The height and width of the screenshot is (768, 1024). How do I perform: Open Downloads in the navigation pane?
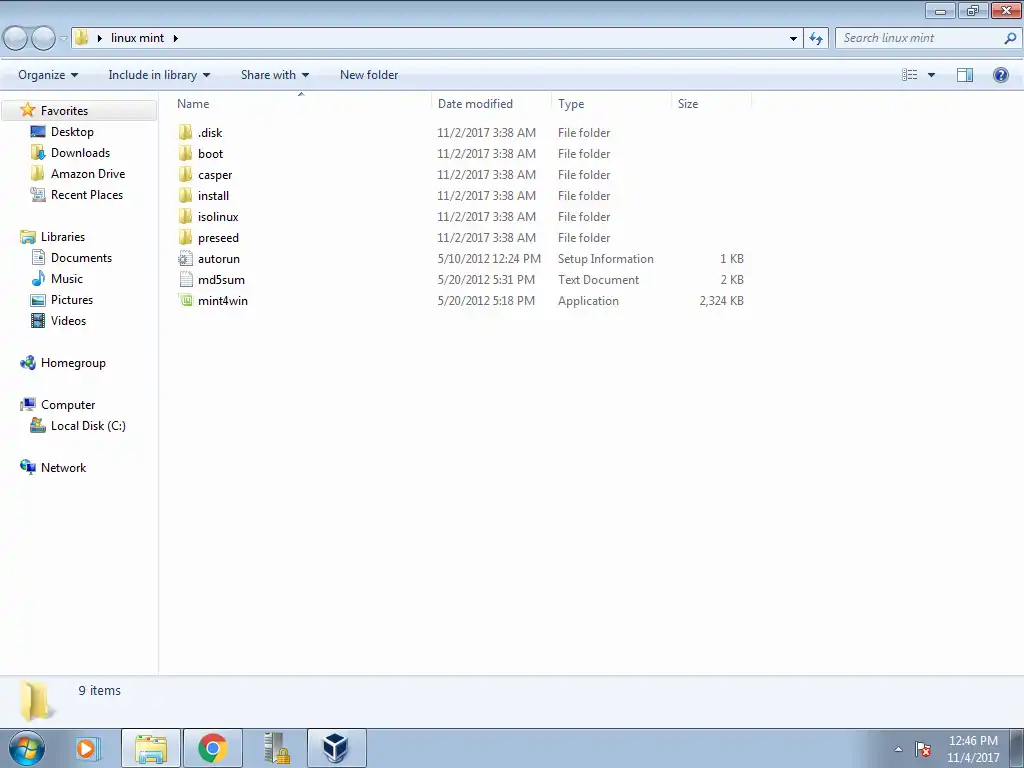(80, 153)
